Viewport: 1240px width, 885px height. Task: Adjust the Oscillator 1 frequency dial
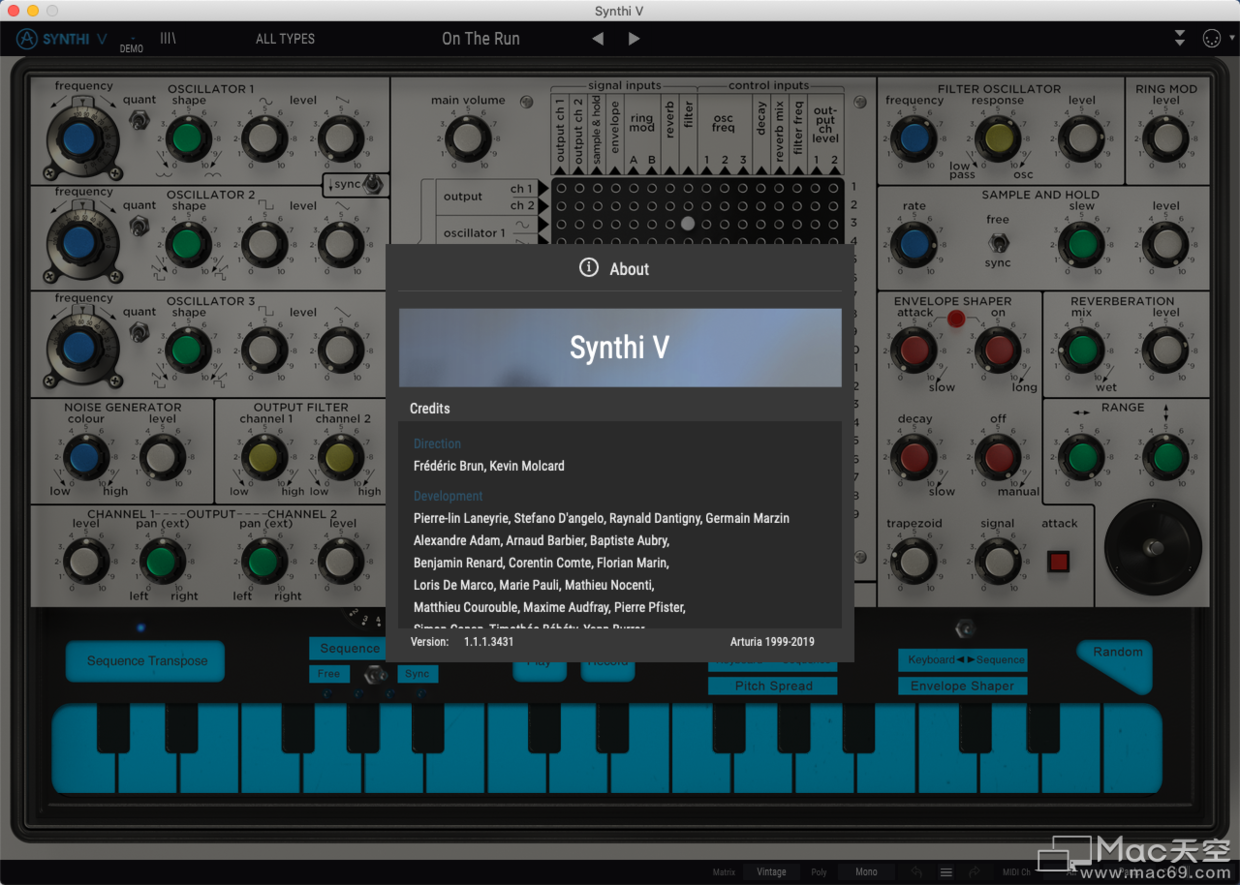(x=79, y=138)
